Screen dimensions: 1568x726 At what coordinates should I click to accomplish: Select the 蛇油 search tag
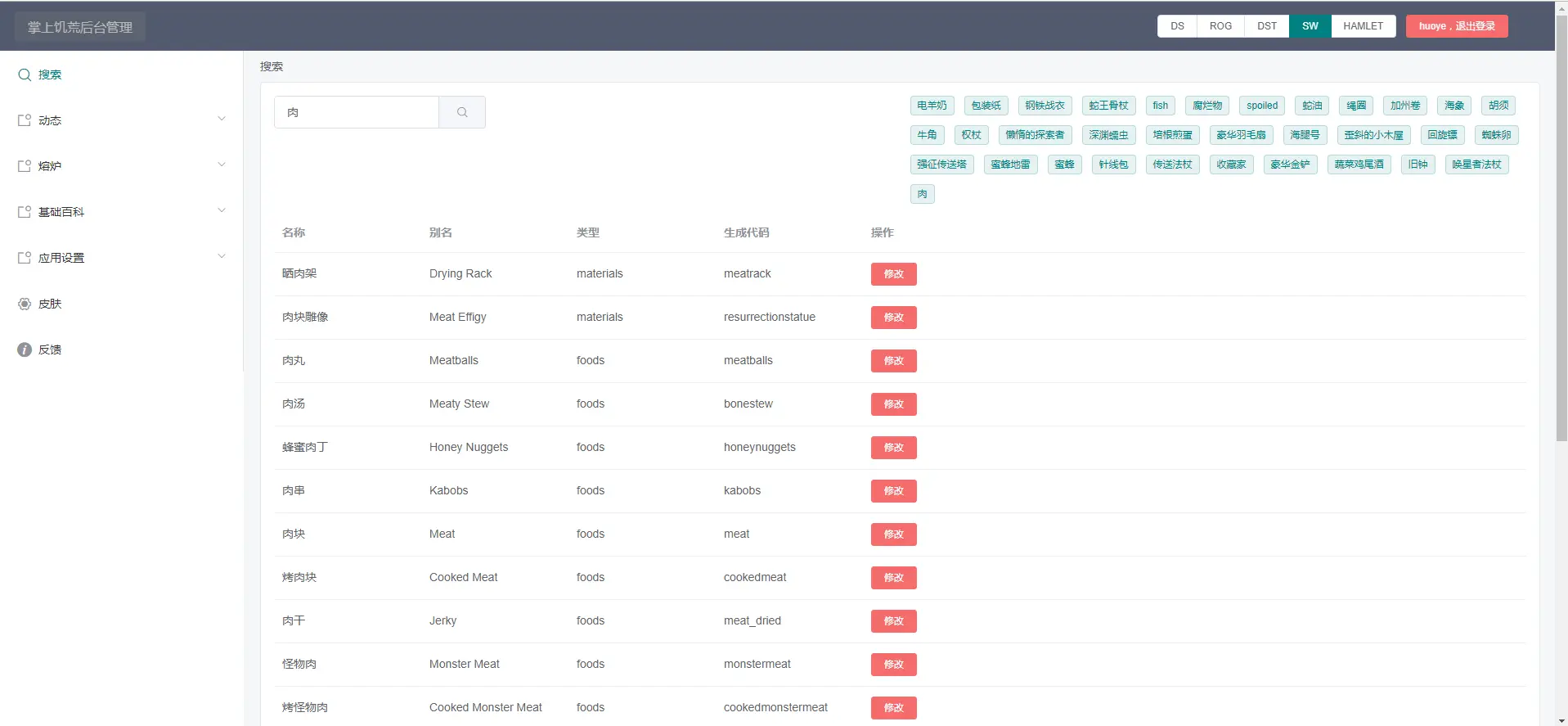tap(1312, 106)
